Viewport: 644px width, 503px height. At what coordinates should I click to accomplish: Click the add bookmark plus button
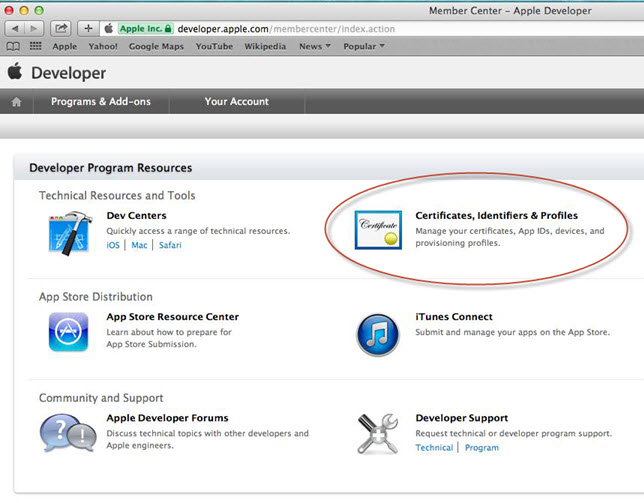pos(88,29)
